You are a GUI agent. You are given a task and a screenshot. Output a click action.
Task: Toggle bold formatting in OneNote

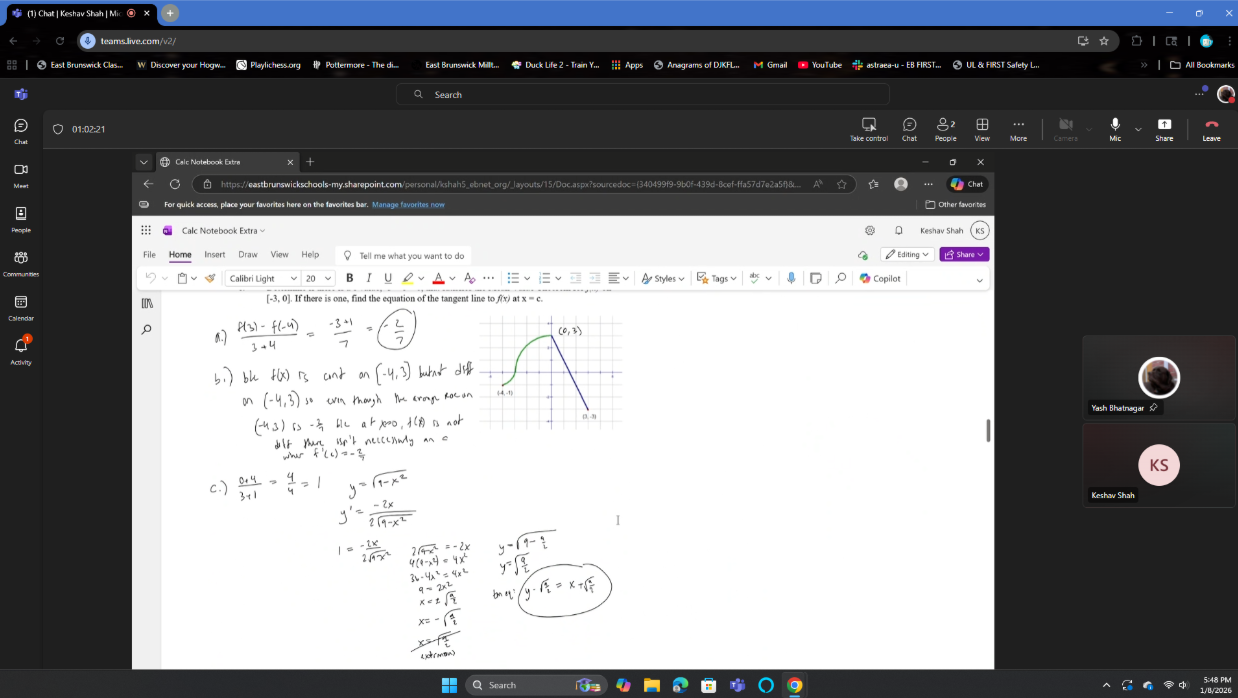[x=349, y=278]
